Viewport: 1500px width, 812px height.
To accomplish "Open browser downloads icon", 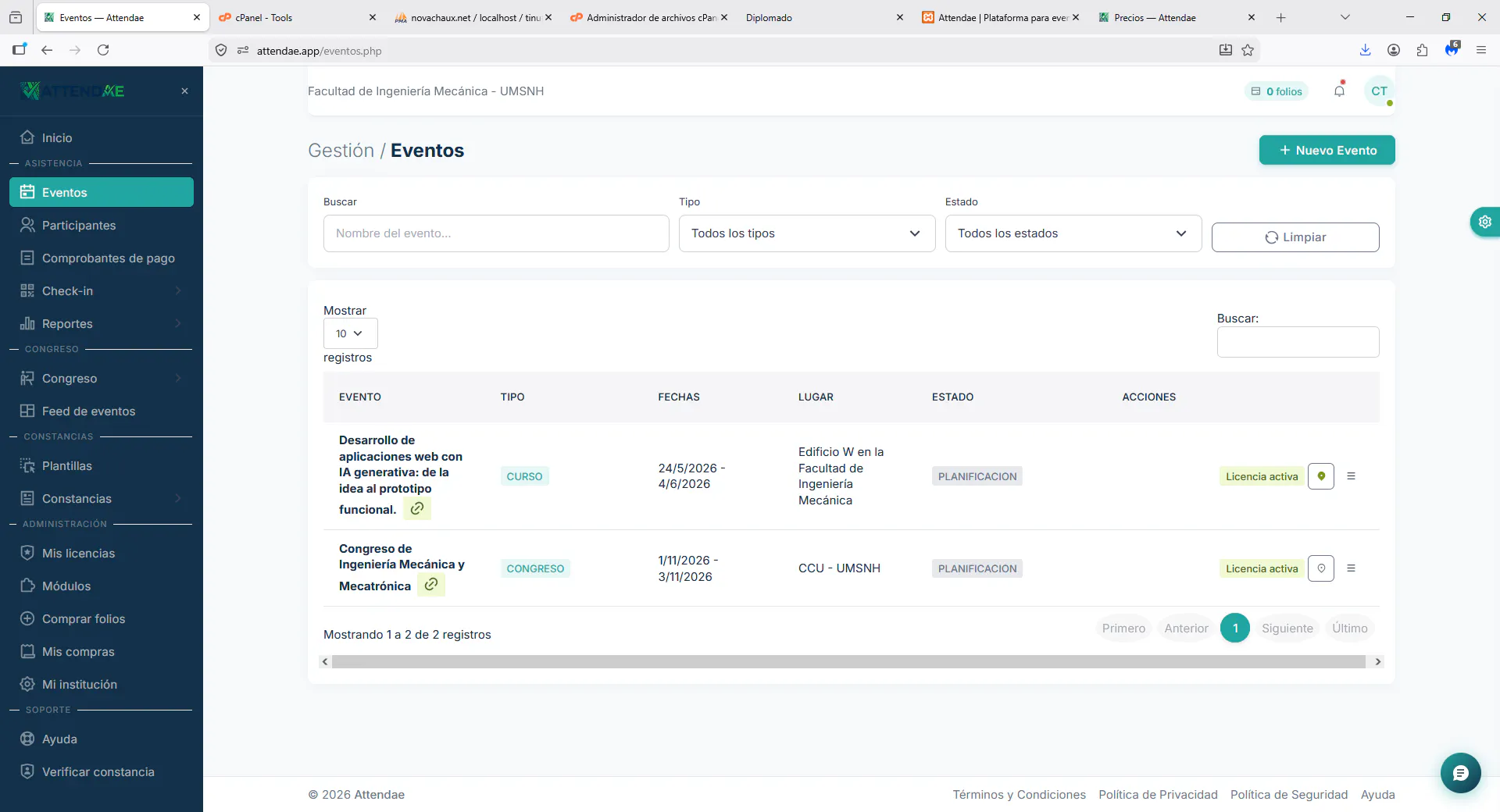I will coord(1365,50).
